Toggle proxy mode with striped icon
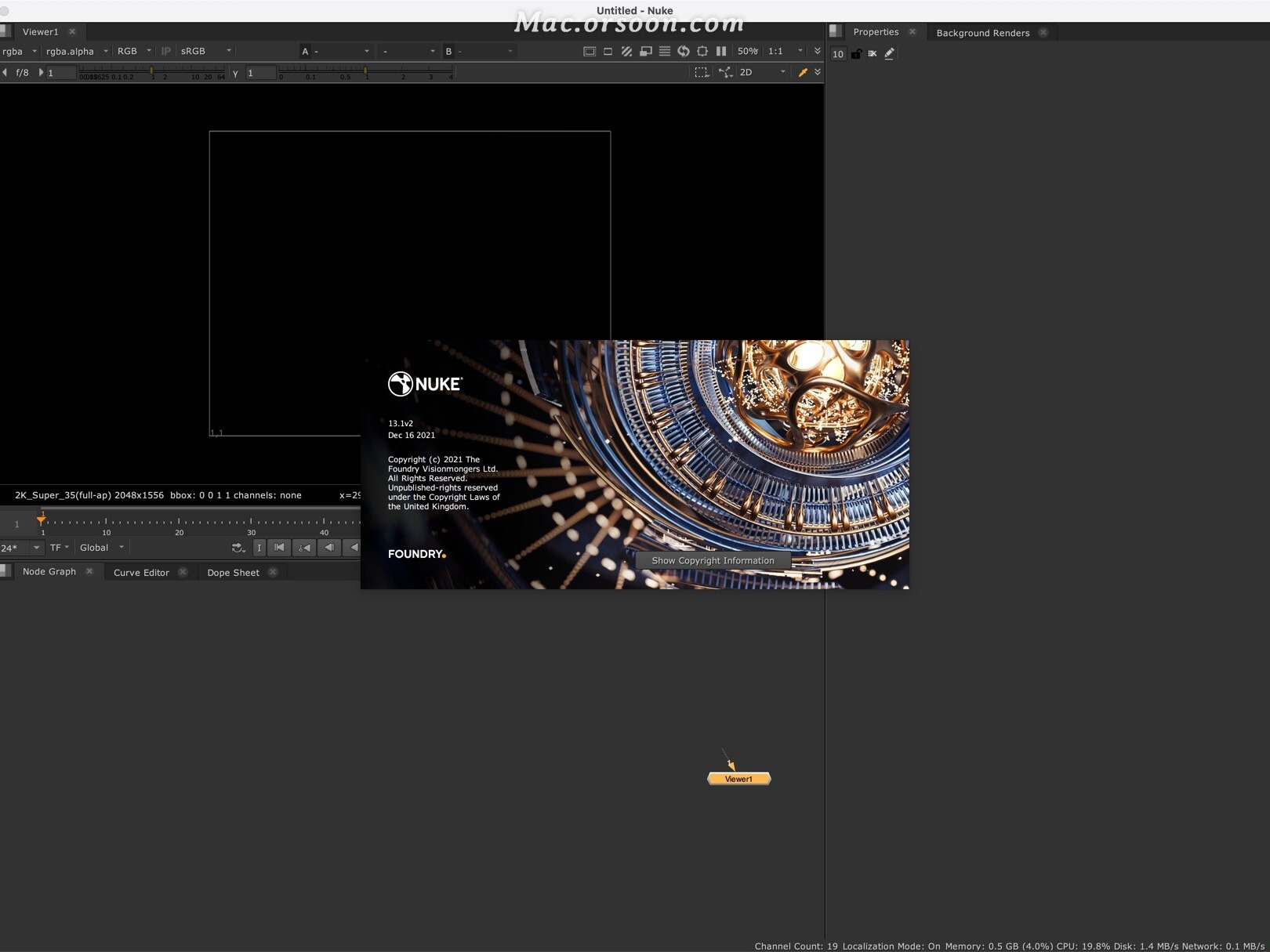The width and height of the screenshot is (1270, 952). pyautogui.click(x=626, y=51)
